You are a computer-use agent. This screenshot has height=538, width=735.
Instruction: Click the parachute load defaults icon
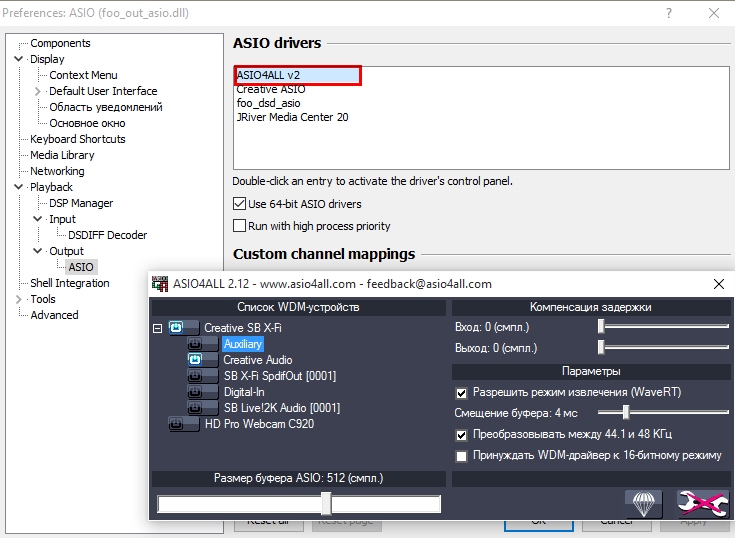(644, 504)
